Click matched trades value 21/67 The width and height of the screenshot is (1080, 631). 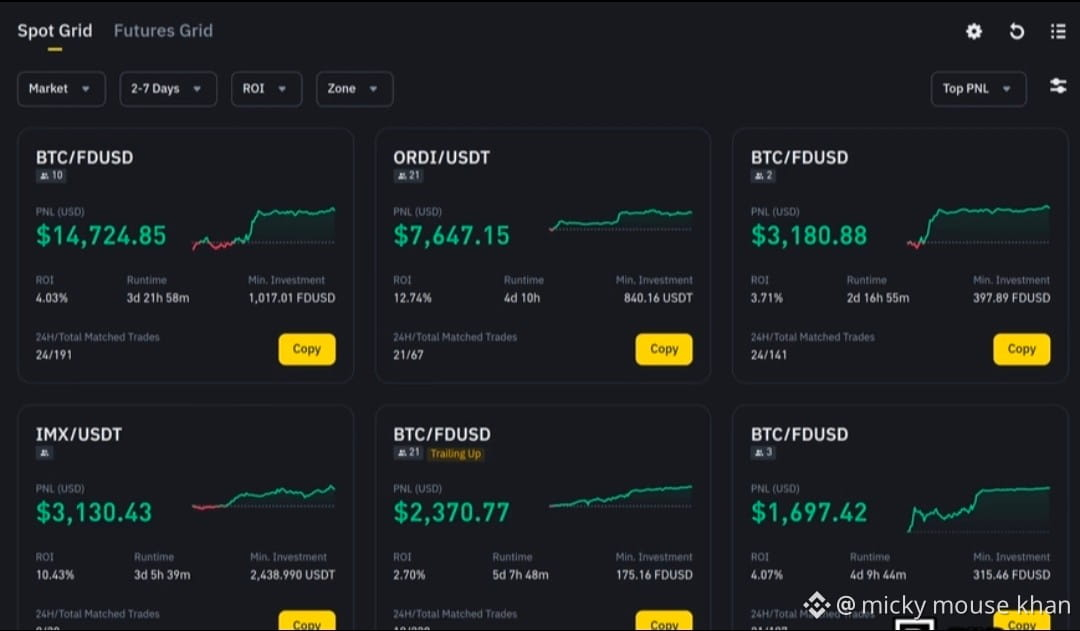(x=408, y=355)
